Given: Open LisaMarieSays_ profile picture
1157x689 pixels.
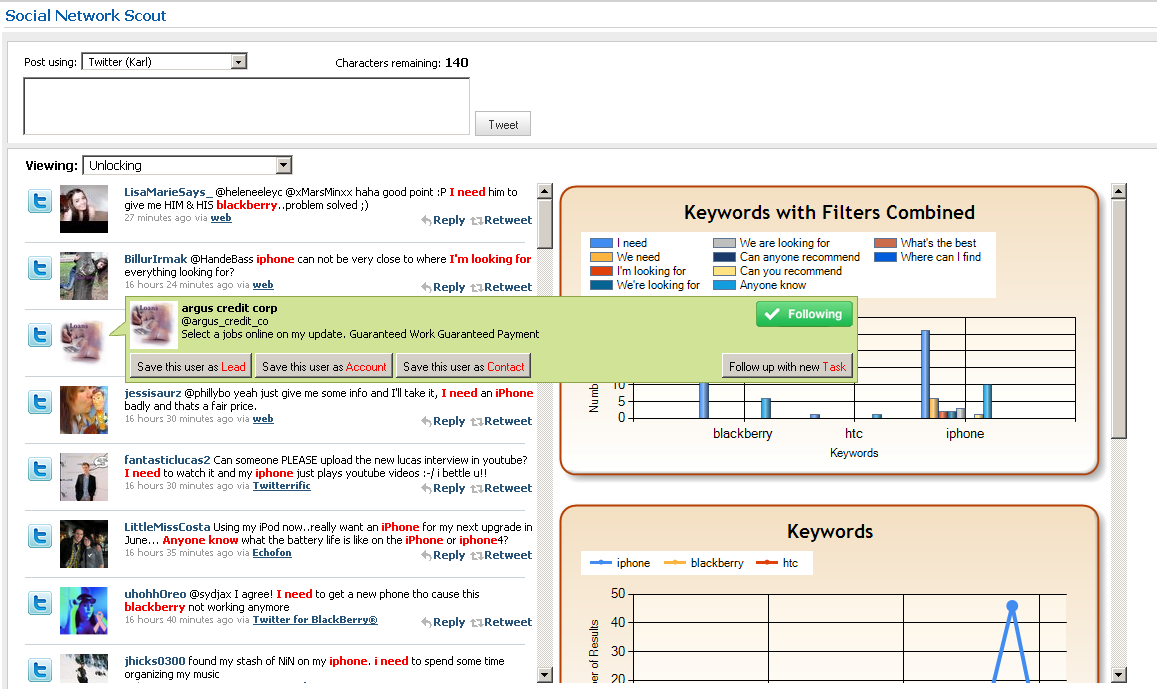Looking at the screenshot, I should (x=83, y=210).
